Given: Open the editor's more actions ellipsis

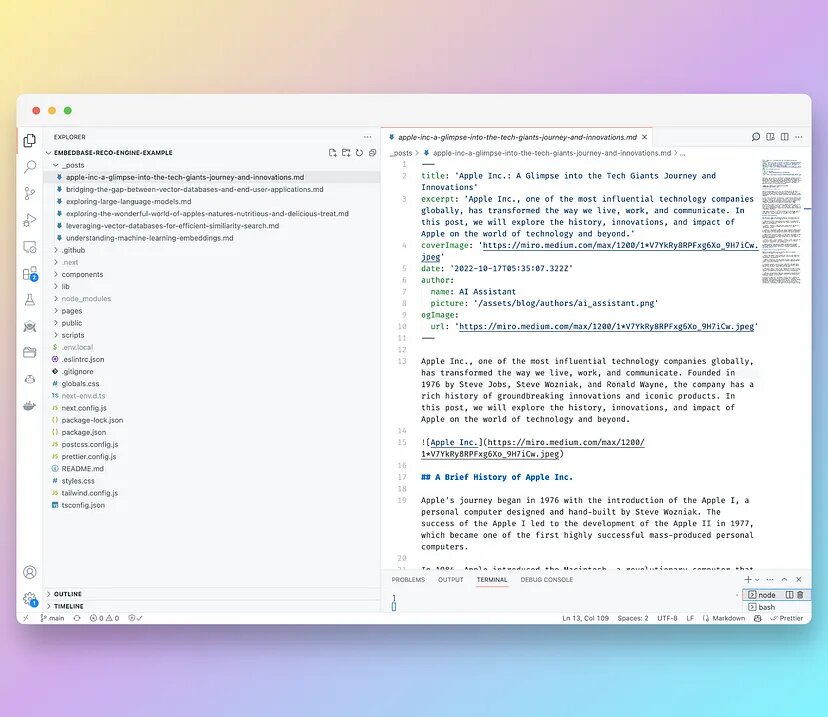Looking at the screenshot, I should [x=799, y=137].
